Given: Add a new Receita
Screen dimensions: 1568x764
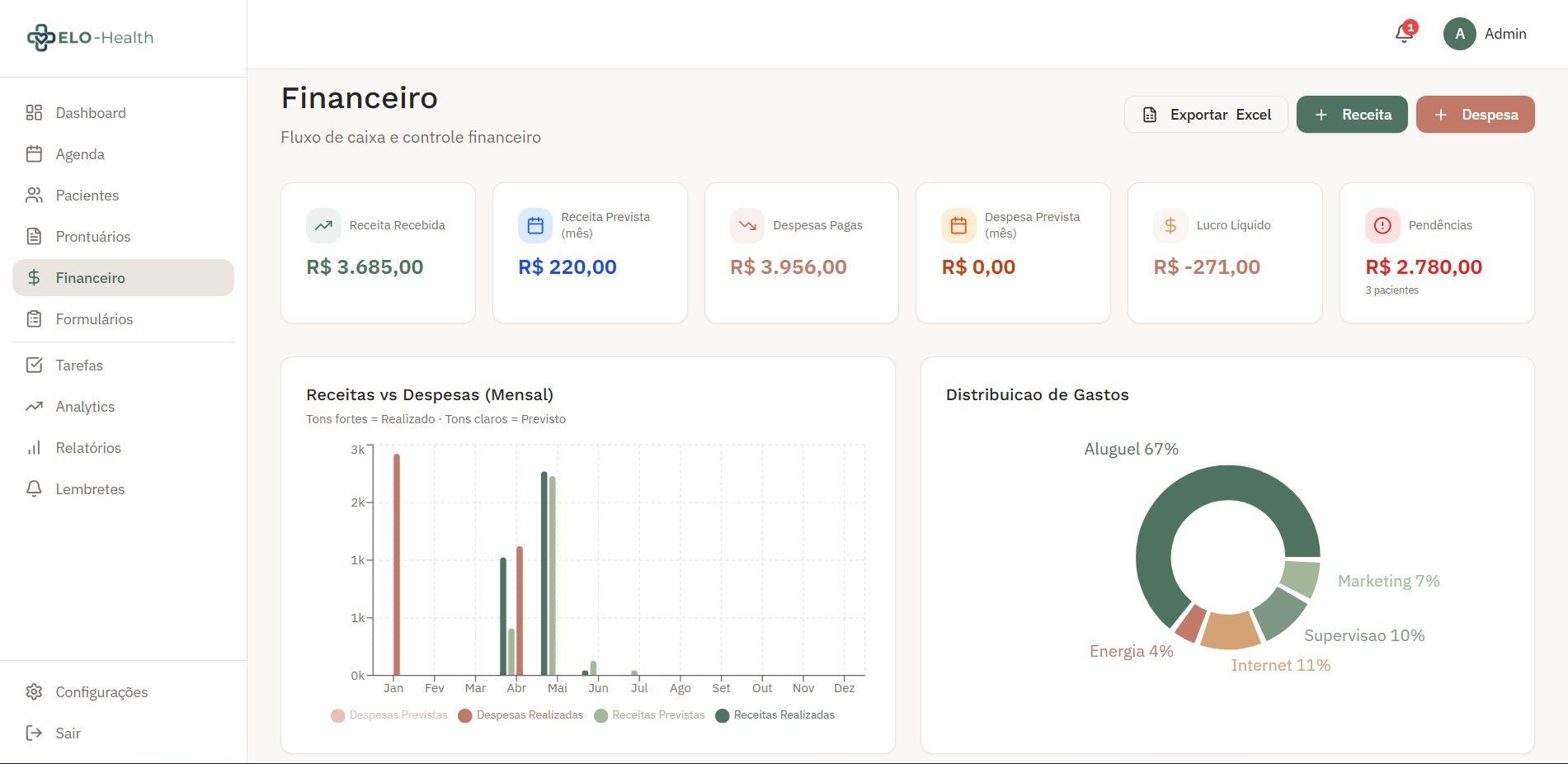Looking at the screenshot, I should click(x=1352, y=115).
